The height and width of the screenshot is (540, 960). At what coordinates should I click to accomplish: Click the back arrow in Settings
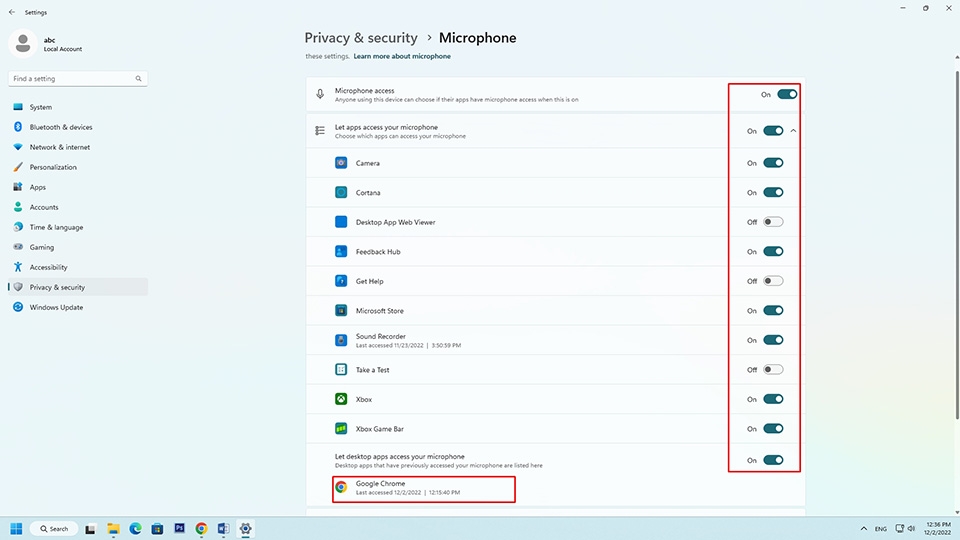pyautogui.click(x=12, y=12)
